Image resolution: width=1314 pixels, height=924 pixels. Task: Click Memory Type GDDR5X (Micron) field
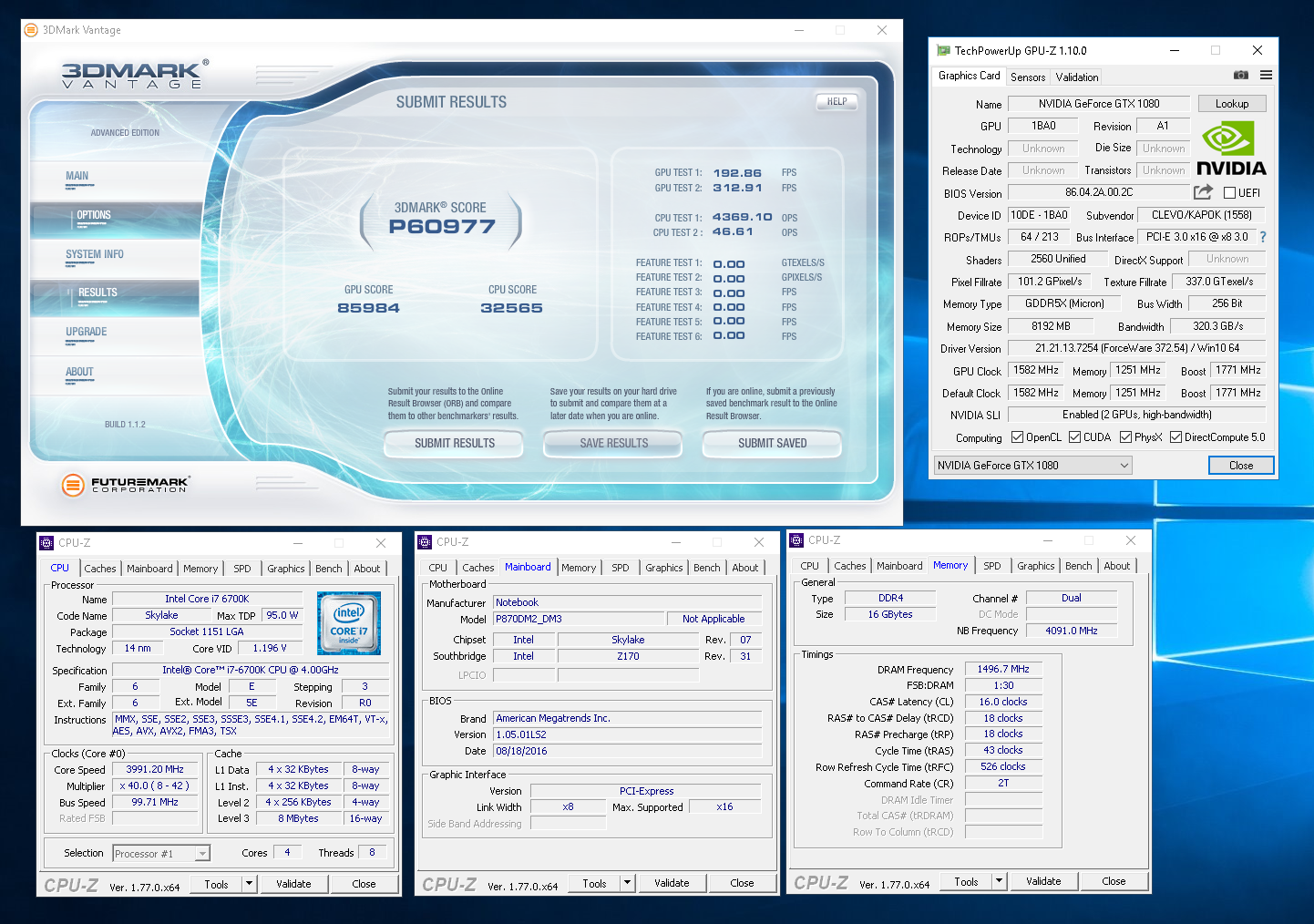pos(1064,303)
